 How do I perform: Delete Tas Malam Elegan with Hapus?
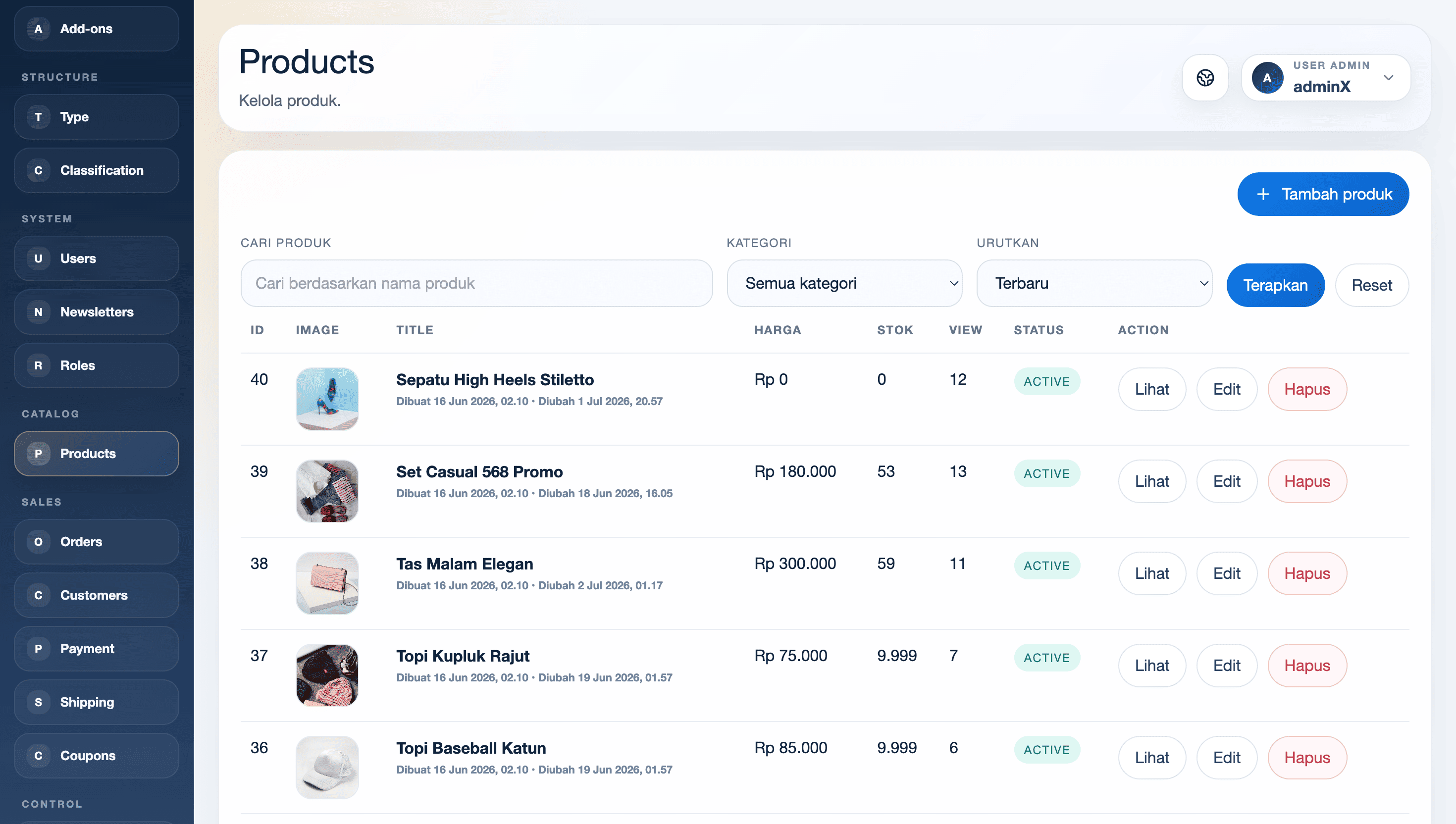1306,573
